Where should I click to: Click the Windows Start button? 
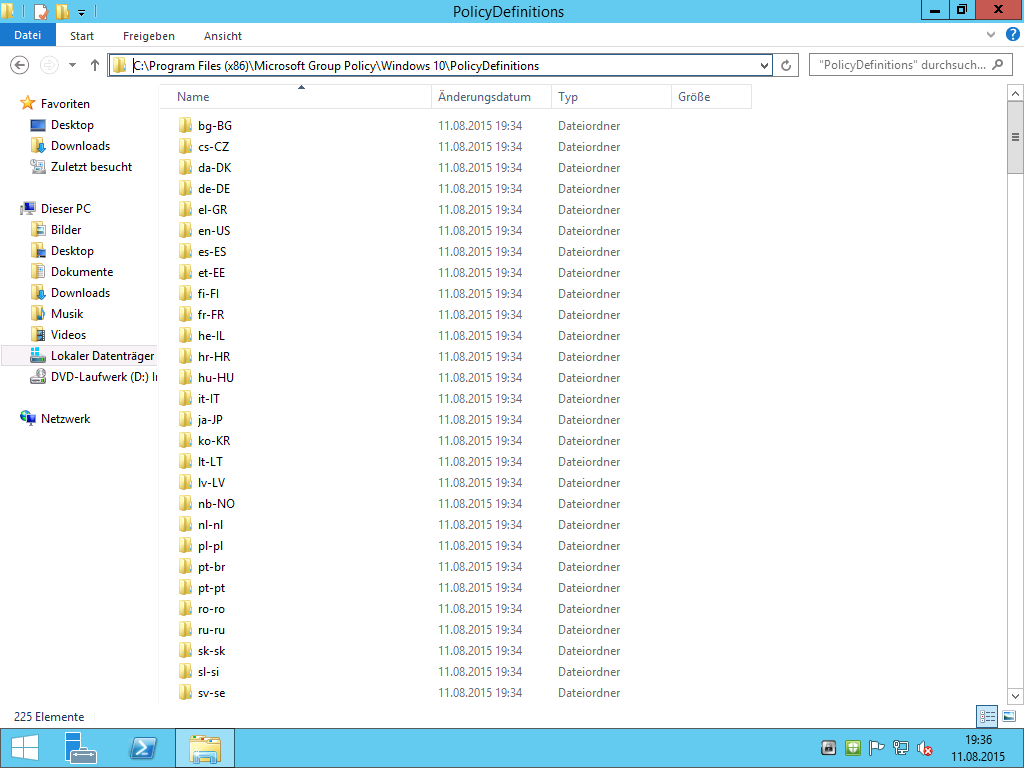[x=24, y=748]
